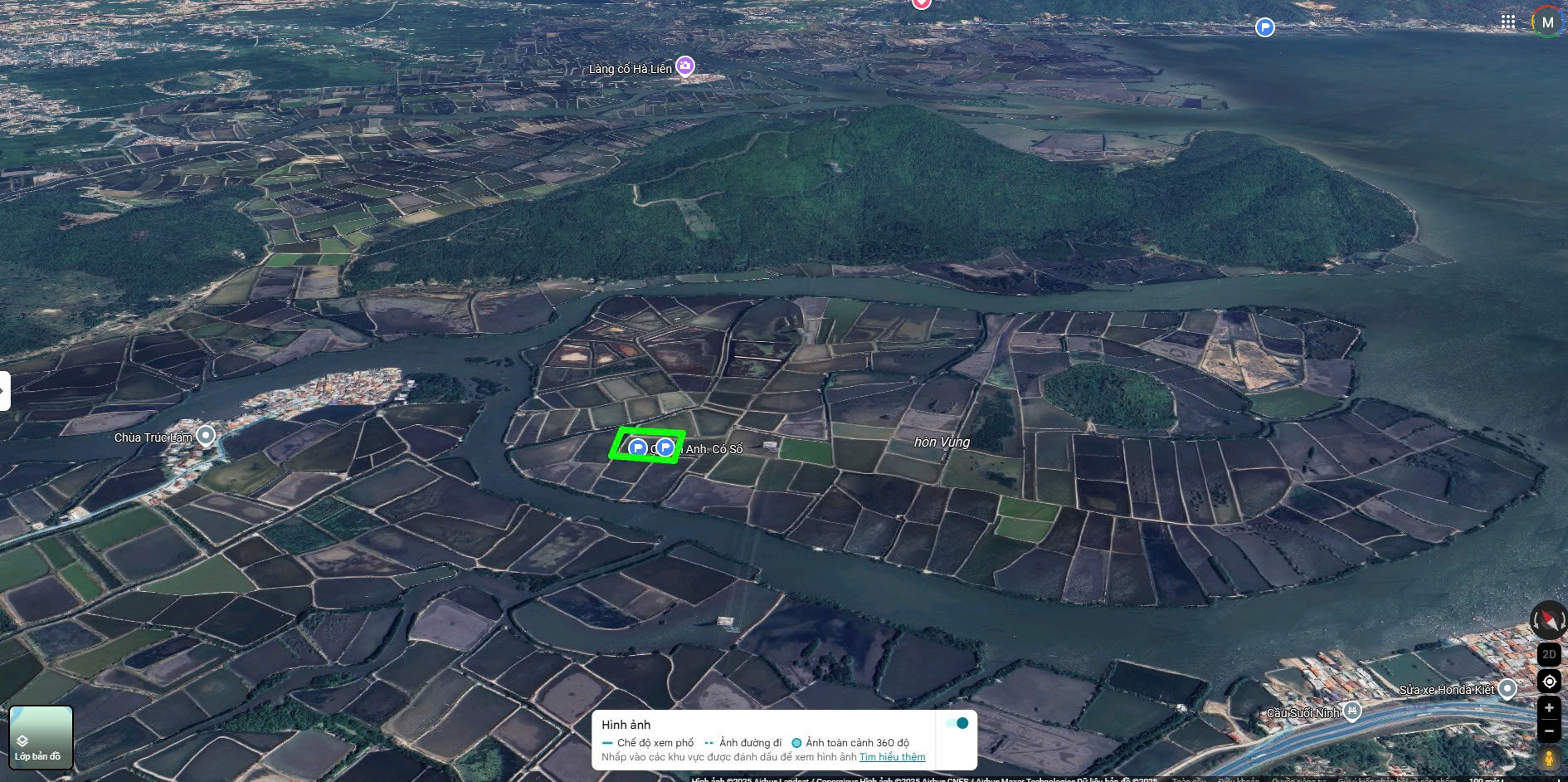Select the Làng cổ Hà Liên photo marker

[684, 66]
